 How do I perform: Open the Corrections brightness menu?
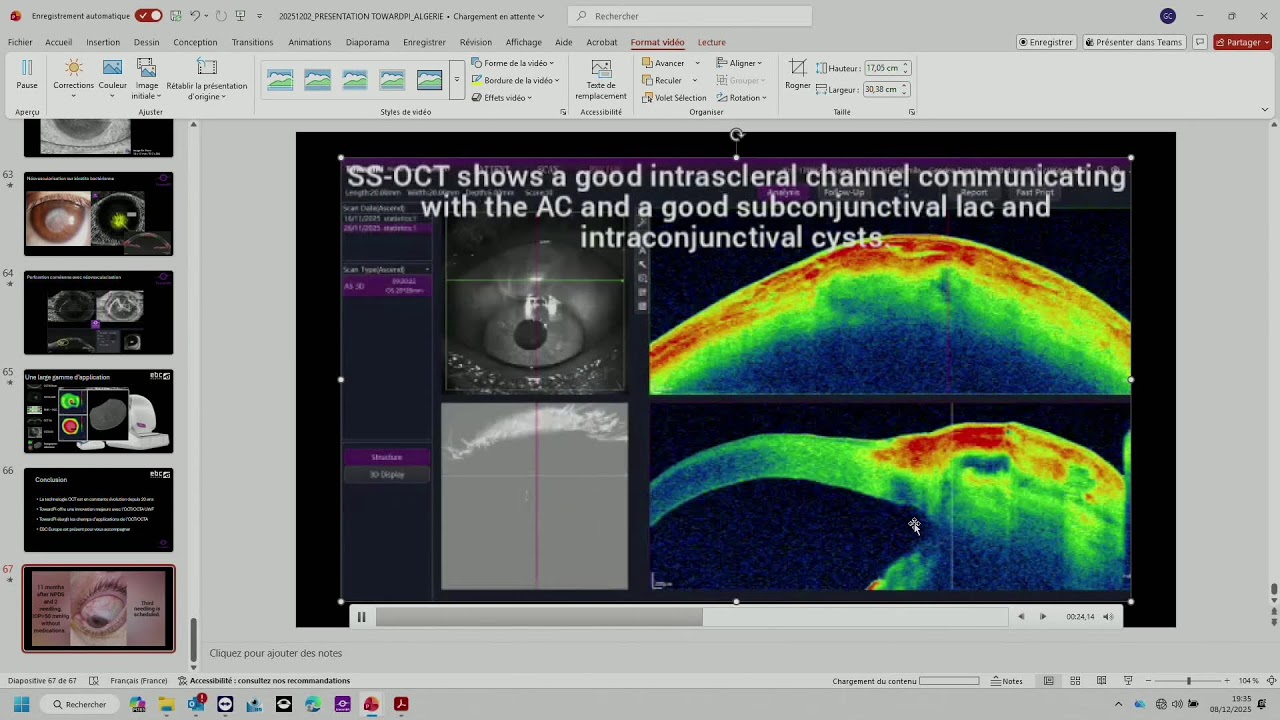pos(73,78)
